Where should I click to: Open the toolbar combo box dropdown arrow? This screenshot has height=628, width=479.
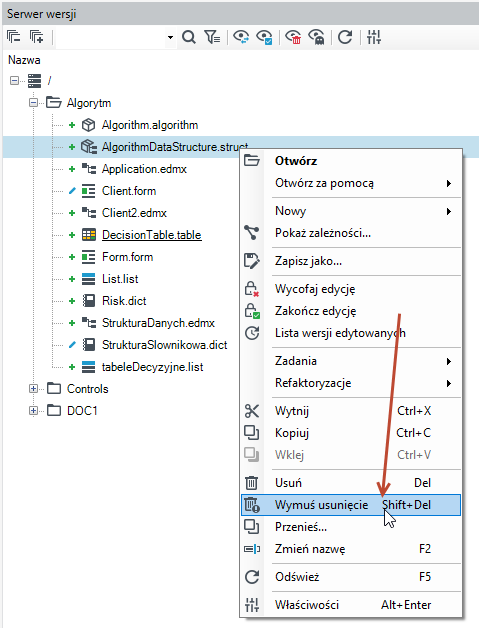[170, 37]
